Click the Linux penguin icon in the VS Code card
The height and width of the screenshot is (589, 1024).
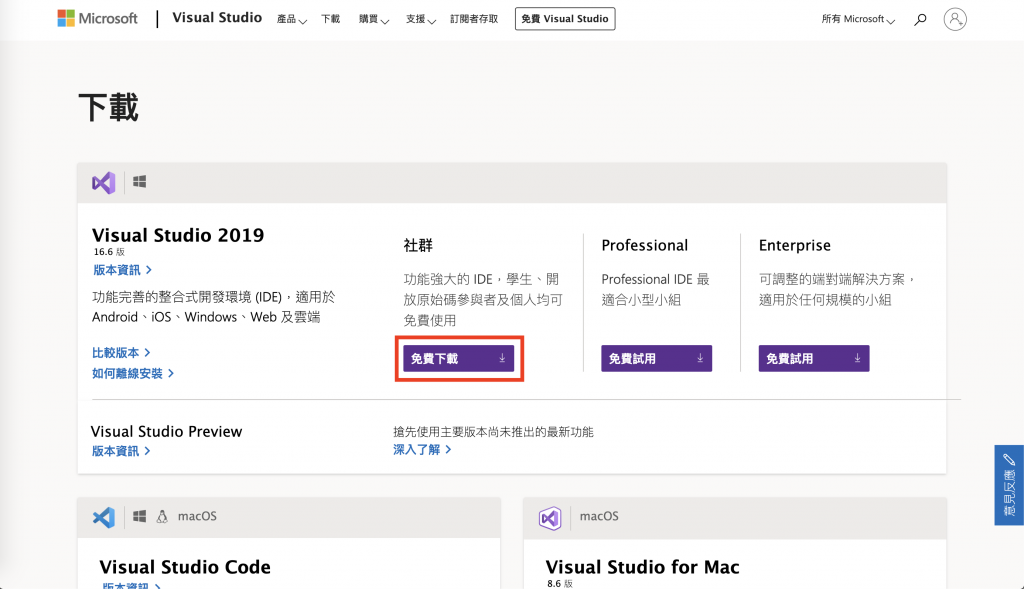(162, 517)
